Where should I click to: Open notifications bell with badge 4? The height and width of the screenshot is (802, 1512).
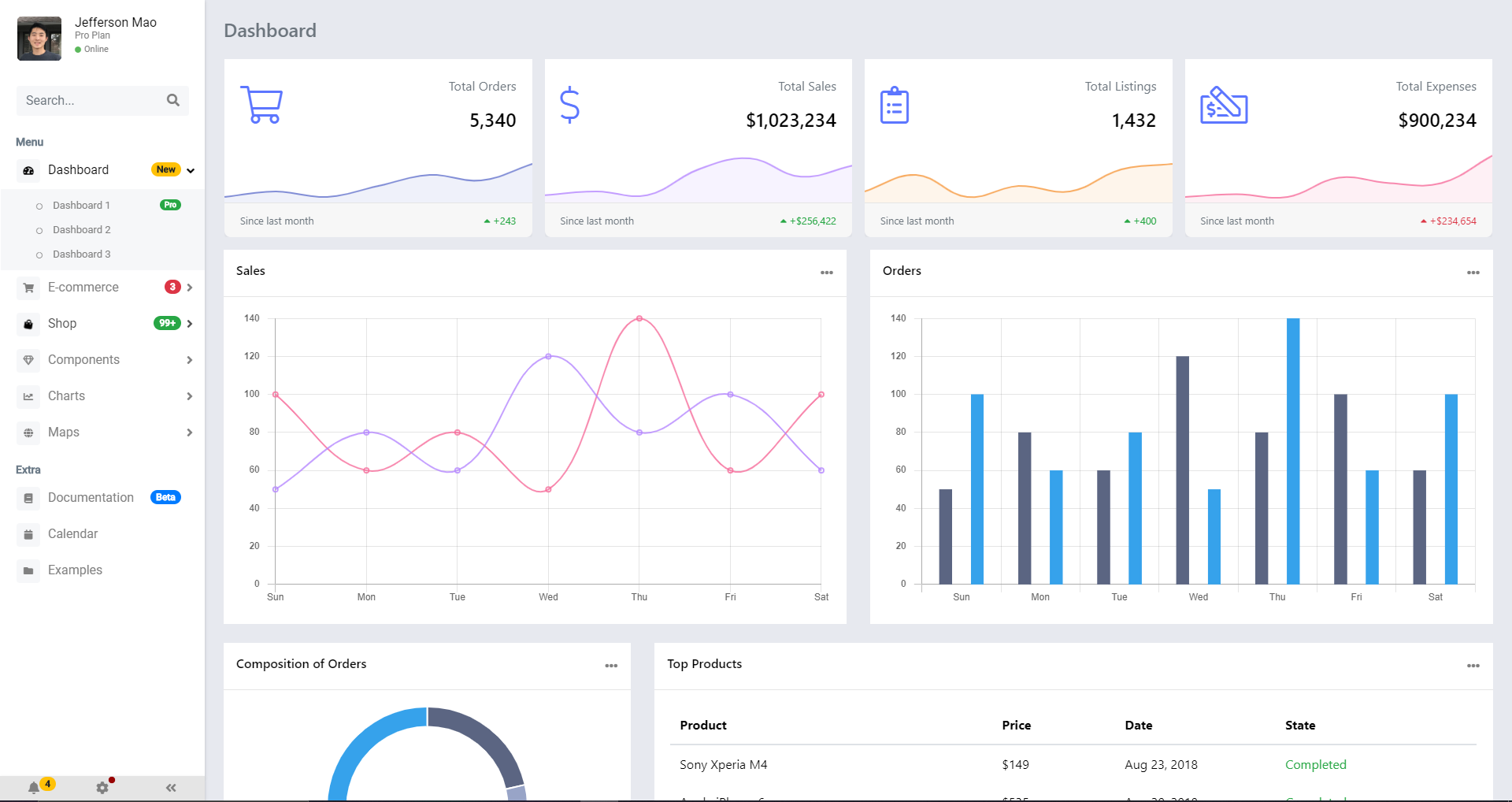[x=34, y=788]
